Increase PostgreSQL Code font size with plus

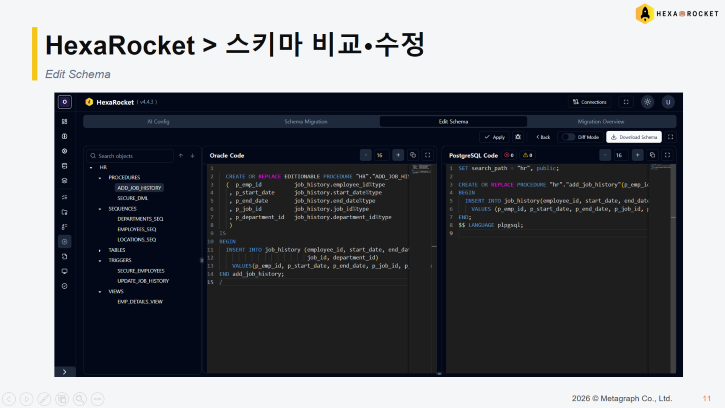(x=637, y=155)
